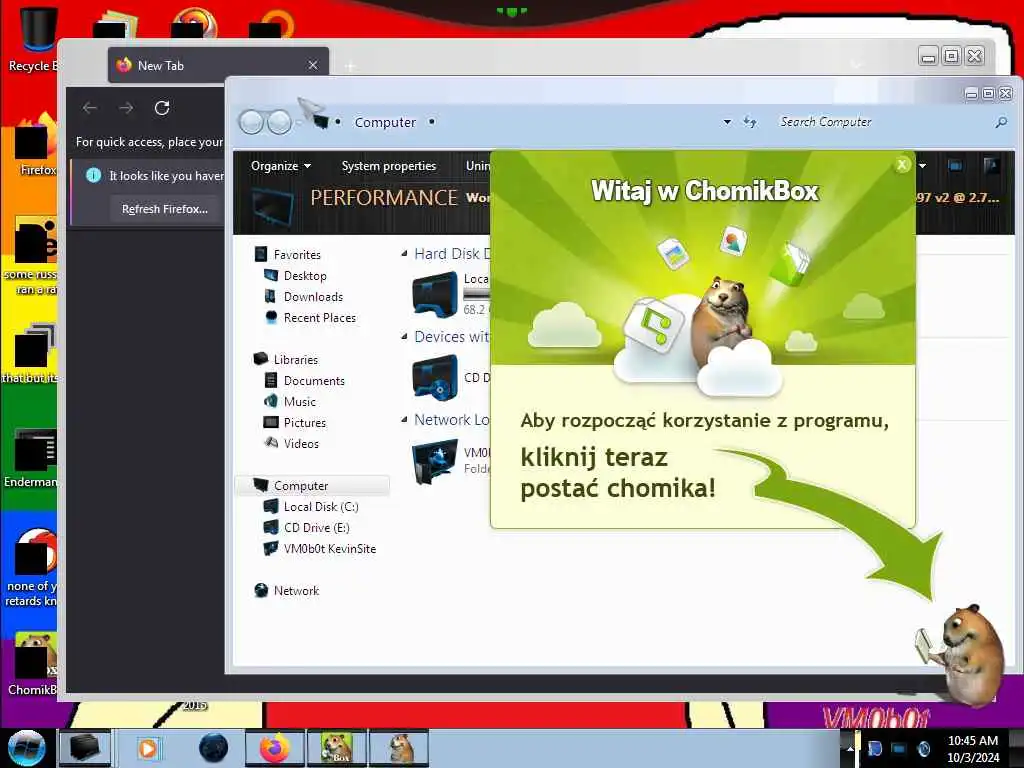Click the ChomikBox taskbar button
Screen dimensions: 1024x768
click(x=337, y=748)
